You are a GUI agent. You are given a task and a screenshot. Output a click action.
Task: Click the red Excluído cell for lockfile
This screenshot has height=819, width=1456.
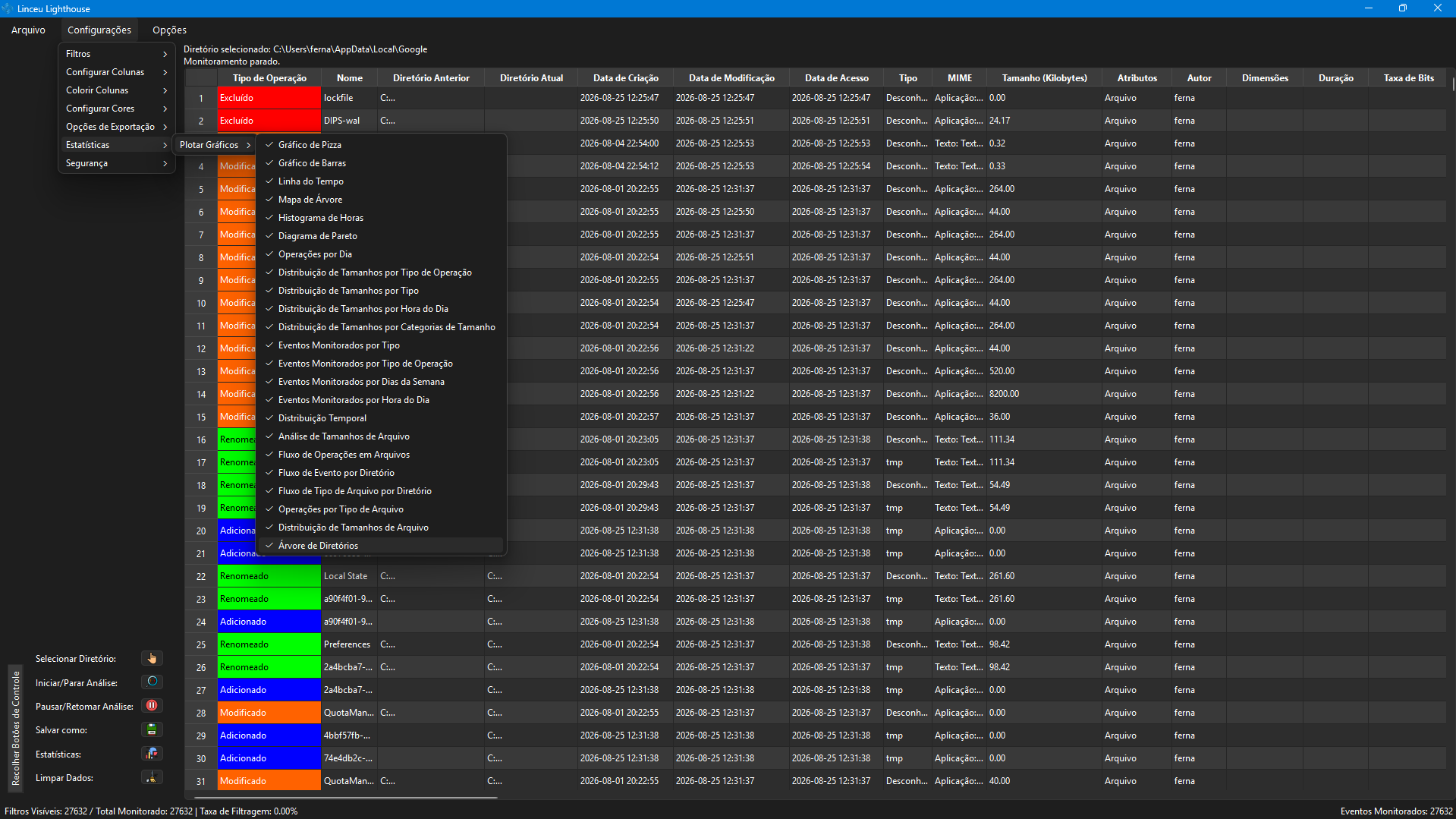(269, 97)
